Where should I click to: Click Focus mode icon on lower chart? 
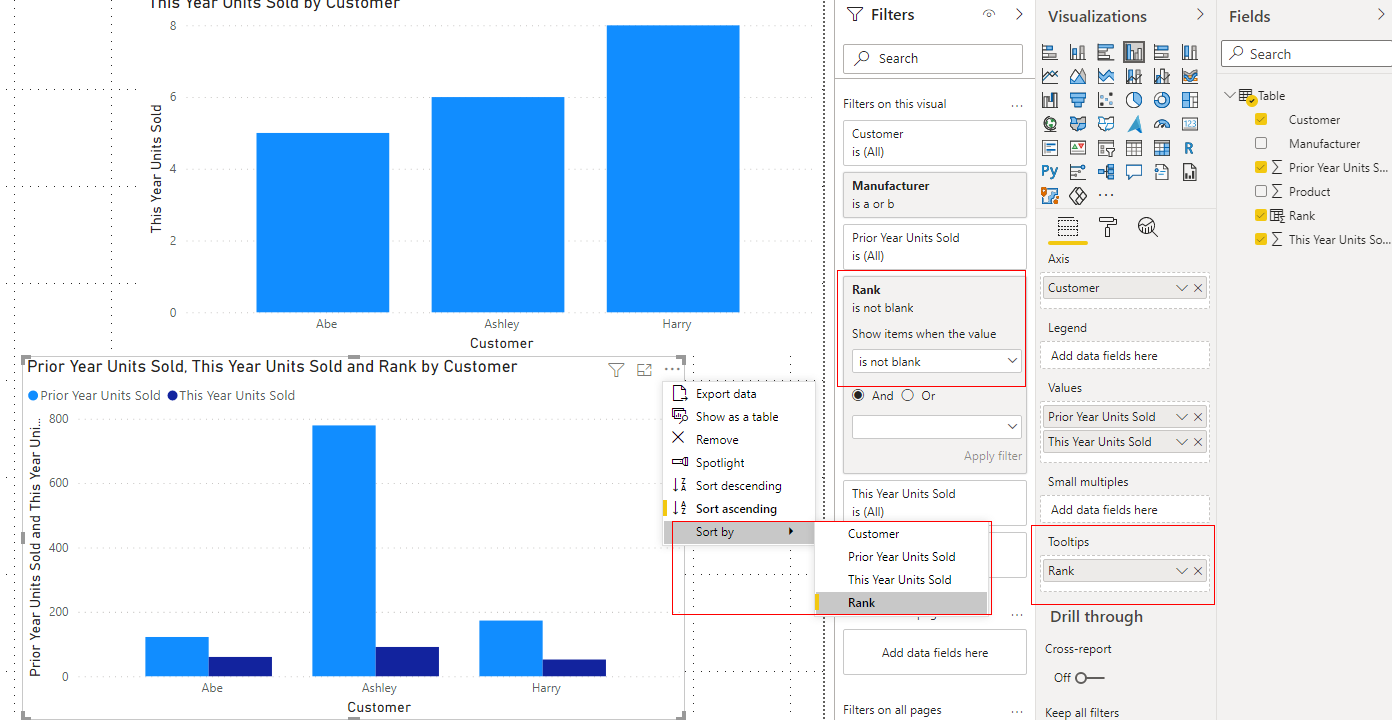coord(644,370)
